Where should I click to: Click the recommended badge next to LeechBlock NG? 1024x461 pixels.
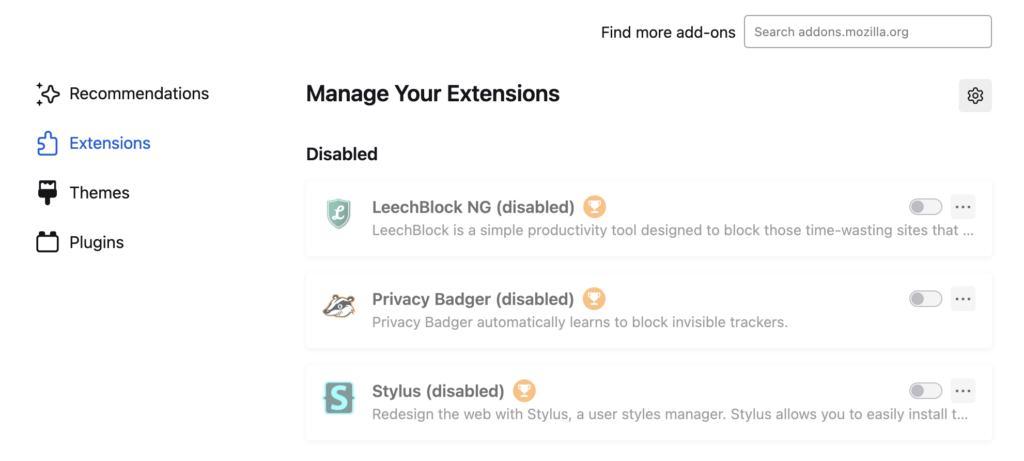[x=595, y=207]
